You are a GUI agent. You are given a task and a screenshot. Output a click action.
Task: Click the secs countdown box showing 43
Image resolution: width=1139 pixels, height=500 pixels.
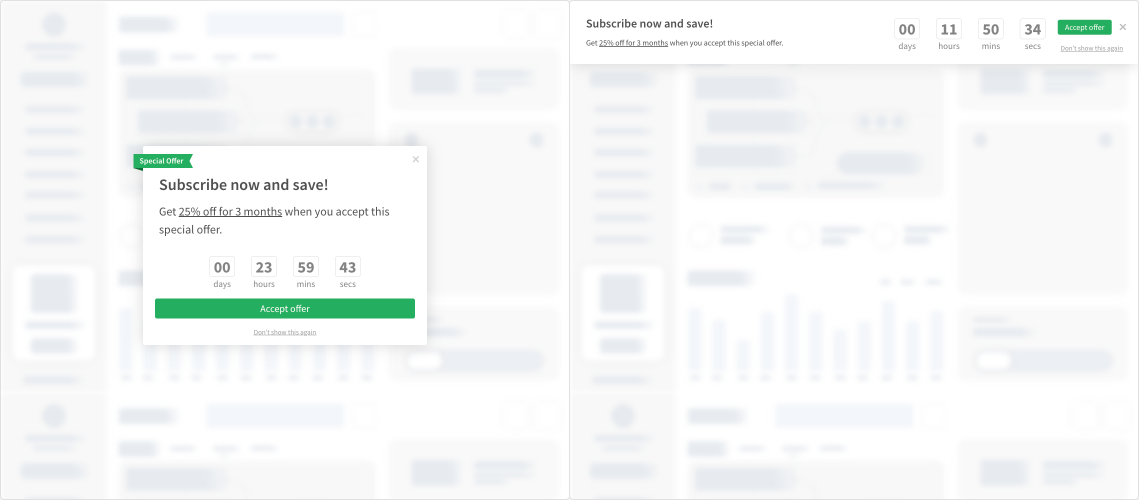click(x=347, y=267)
